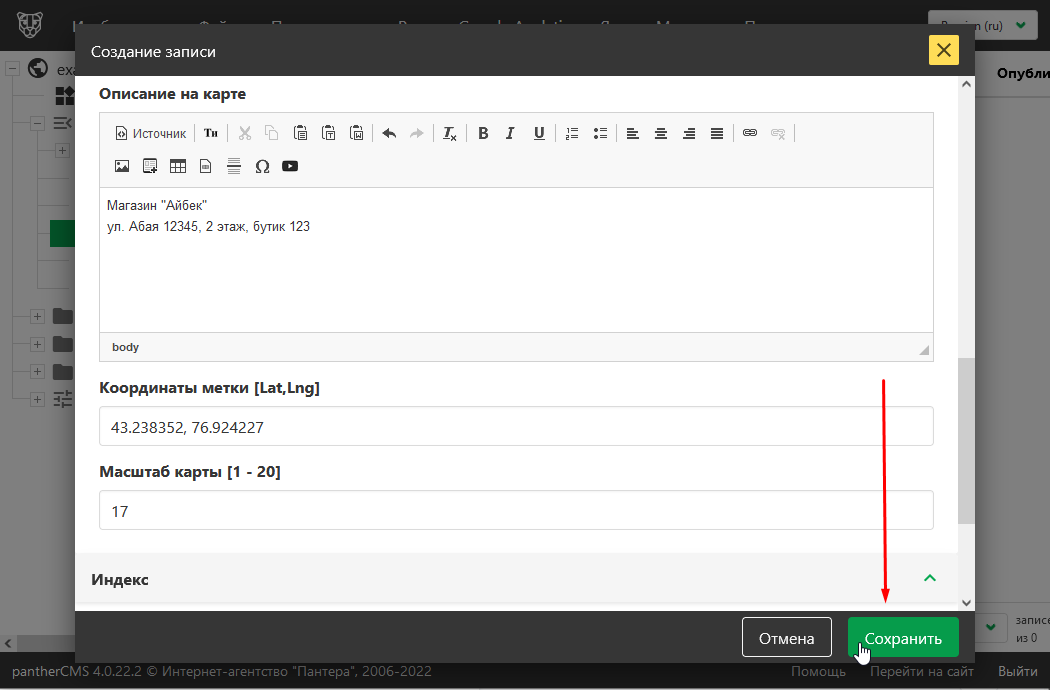The height and width of the screenshot is (690, 1050).
Task: Toggle underline formatting
Action: click(x=539, y=133)
